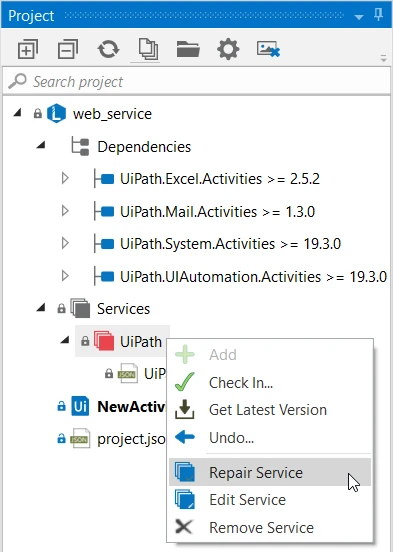Click the Project panel title

[x=31, y=16]
